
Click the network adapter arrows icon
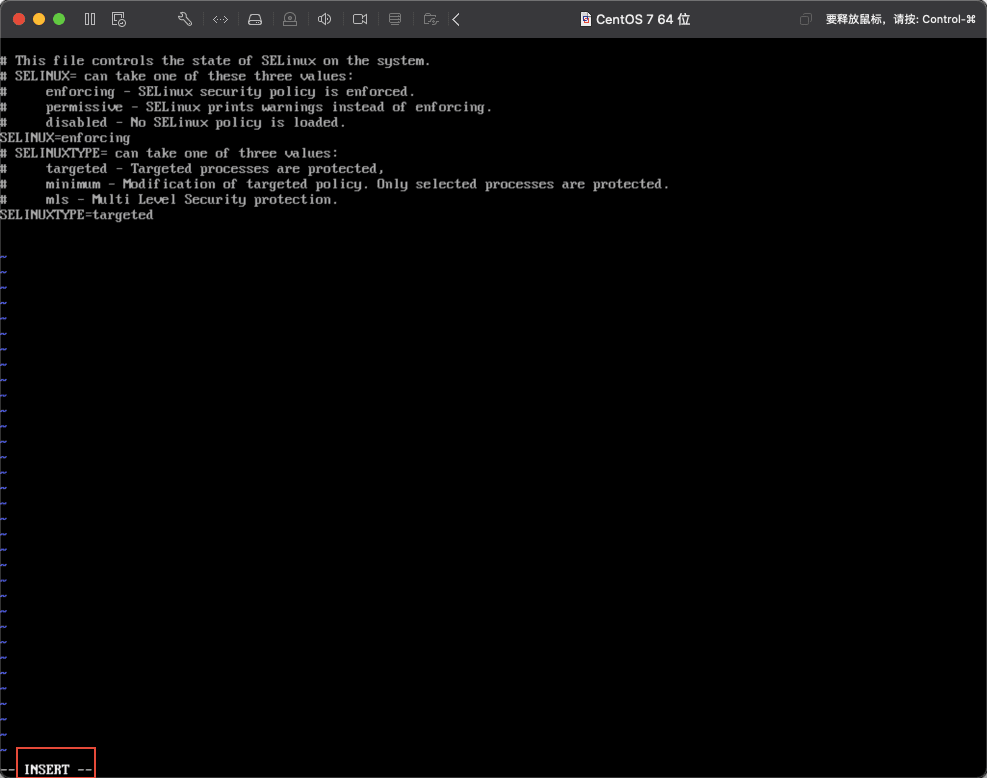220,19
